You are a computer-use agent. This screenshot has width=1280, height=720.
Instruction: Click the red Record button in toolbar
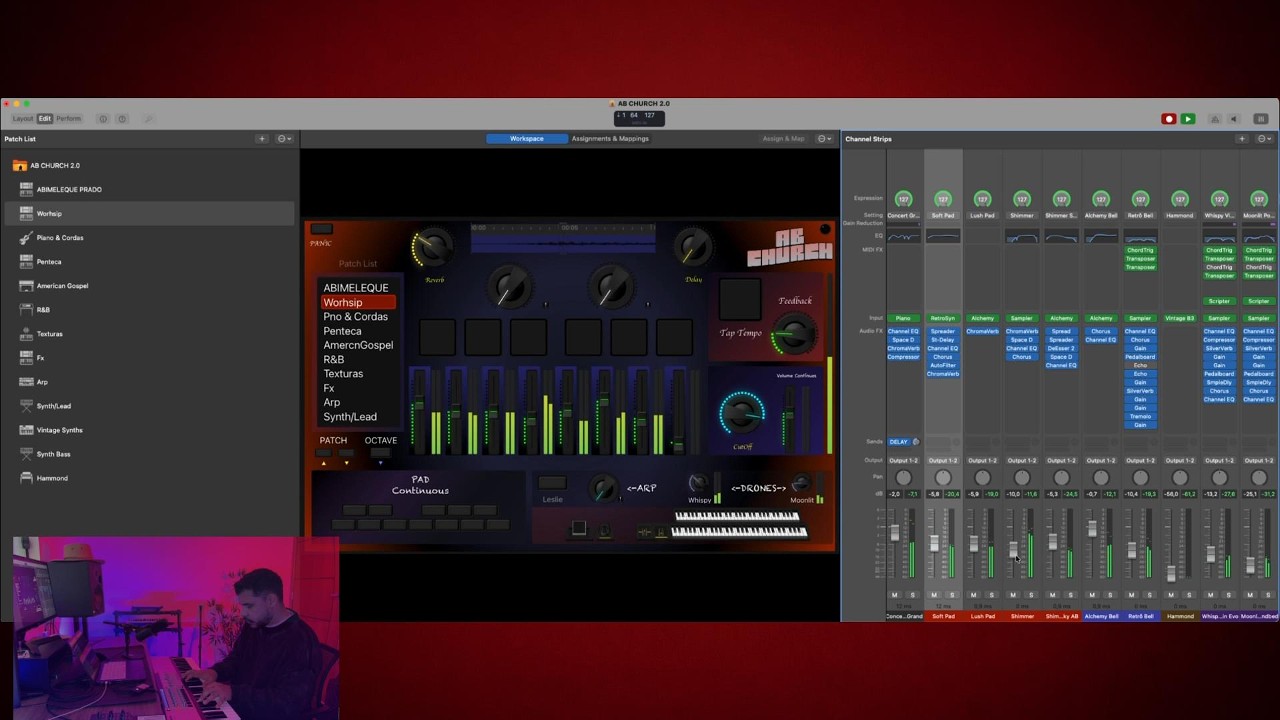(x=1168, y=119)
